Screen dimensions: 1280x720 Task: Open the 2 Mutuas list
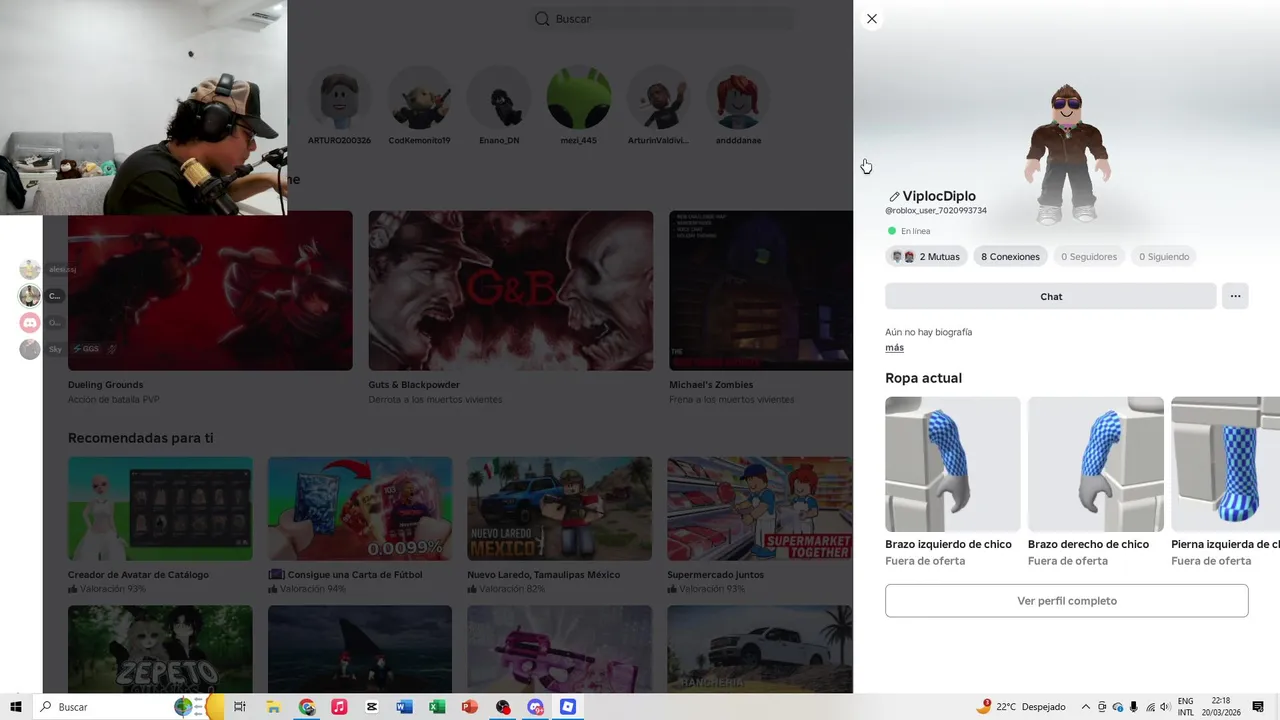pos(926,257)
